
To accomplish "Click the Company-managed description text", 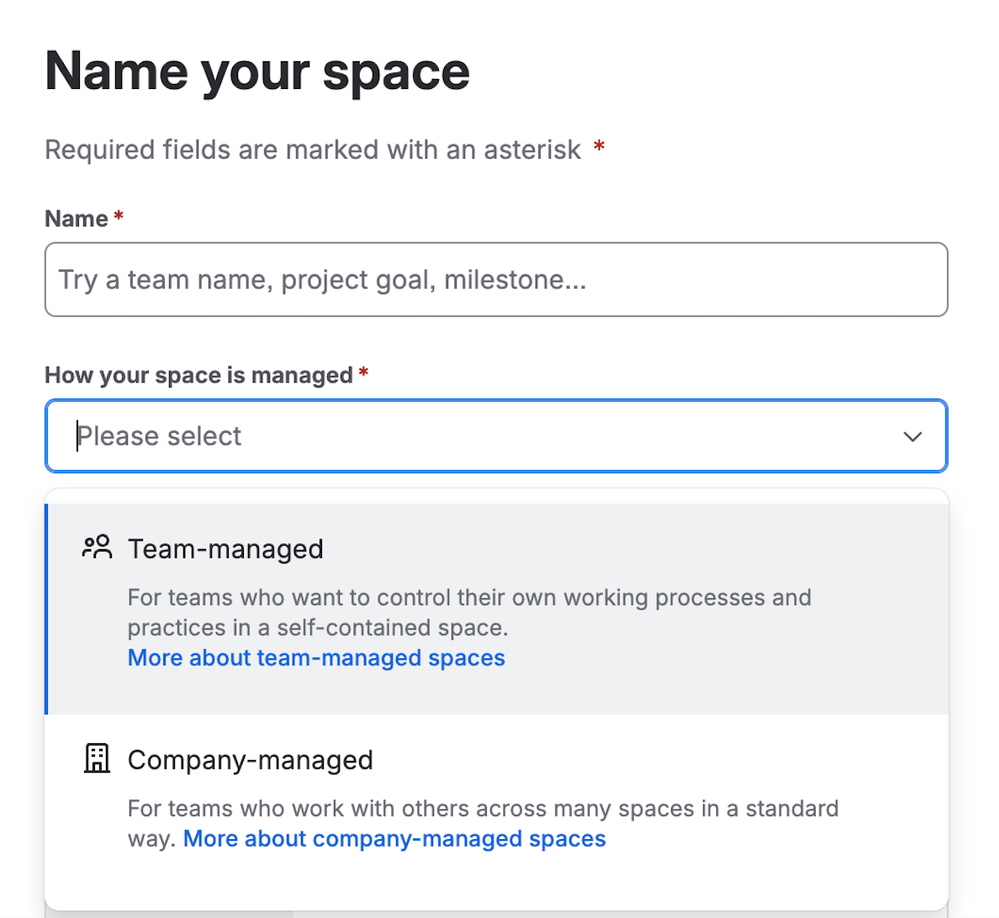I will (x=482, y=808).
